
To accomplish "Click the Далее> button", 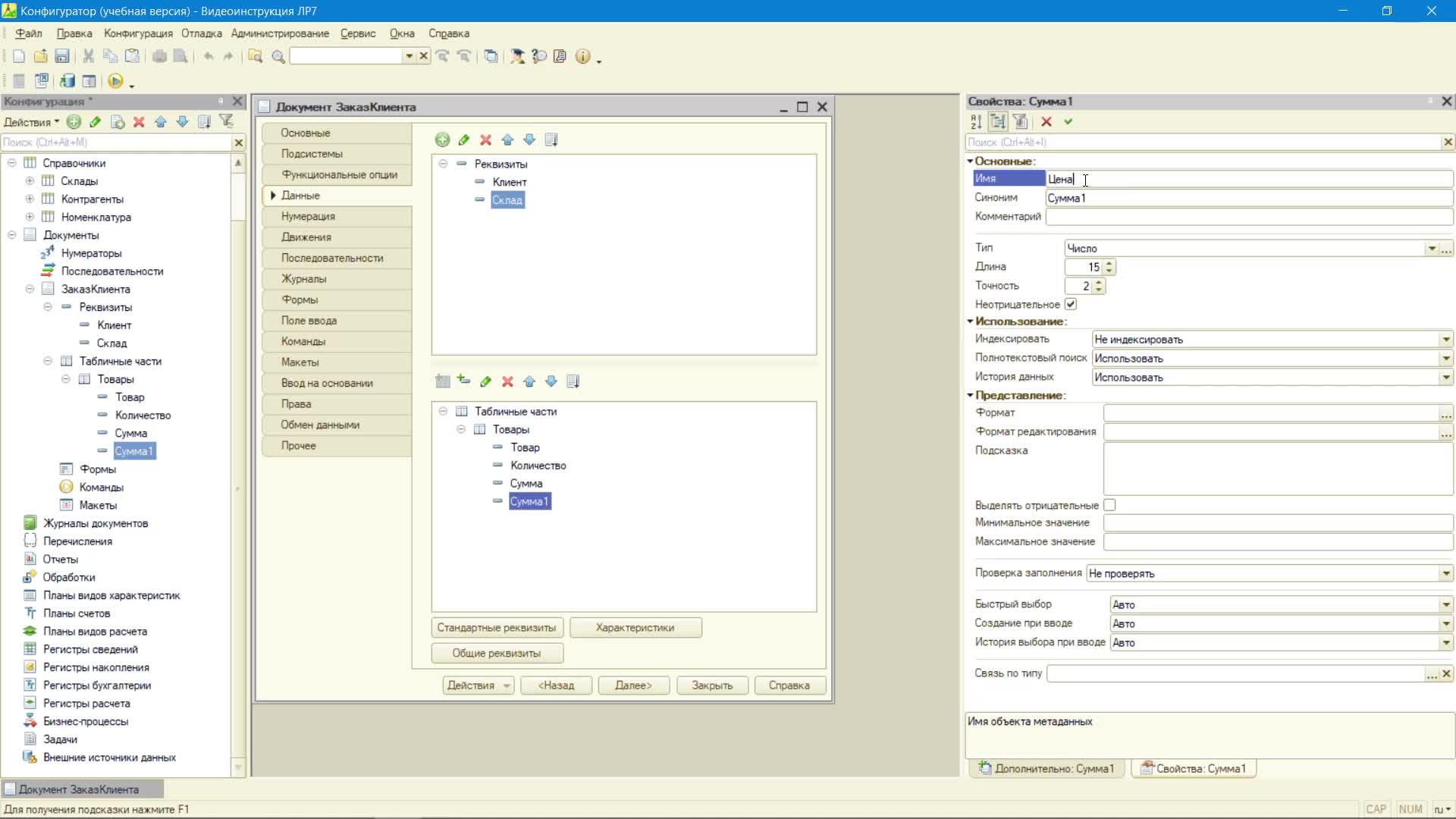I will pyautogui.click(x=633, y=686).
